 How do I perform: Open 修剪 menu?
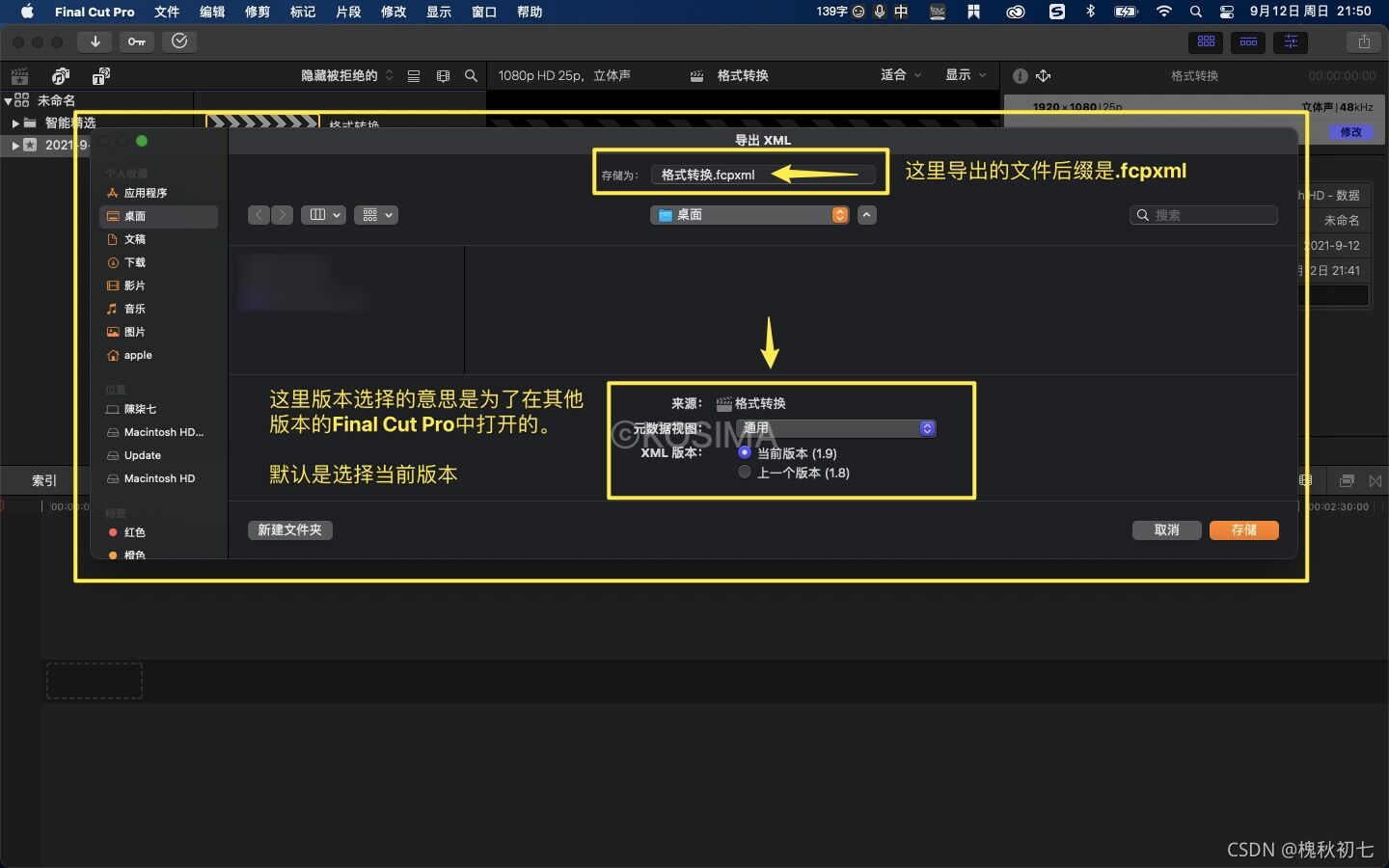[258, 12]
